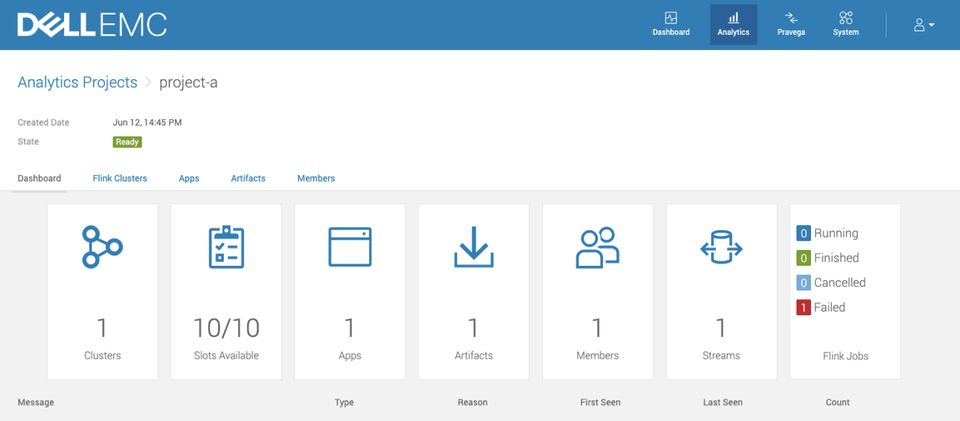This screenshot has height=421, width=960.
Task: Click the Artifacts download icon
Action: pyautogui.click(x=474, y=248)
